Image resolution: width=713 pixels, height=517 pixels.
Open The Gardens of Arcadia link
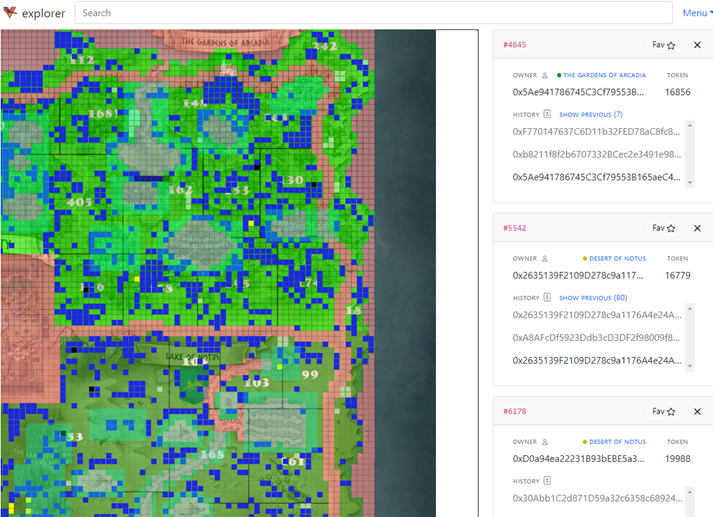604,75
